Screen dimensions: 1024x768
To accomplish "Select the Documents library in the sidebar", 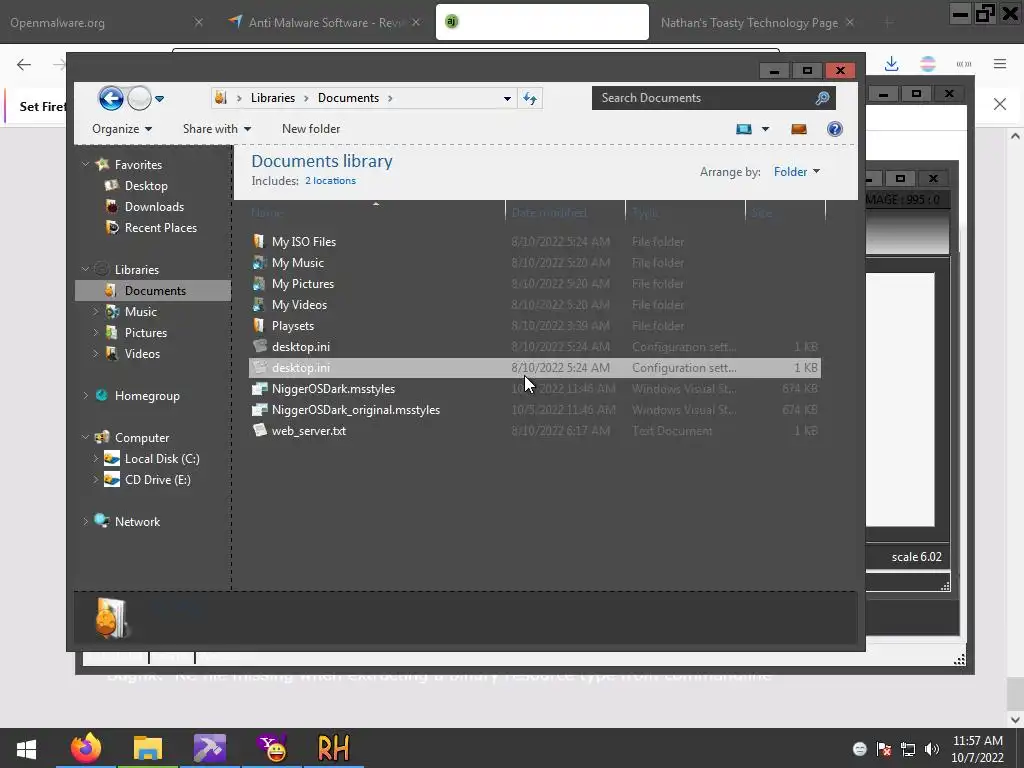I will click(153, 291).
